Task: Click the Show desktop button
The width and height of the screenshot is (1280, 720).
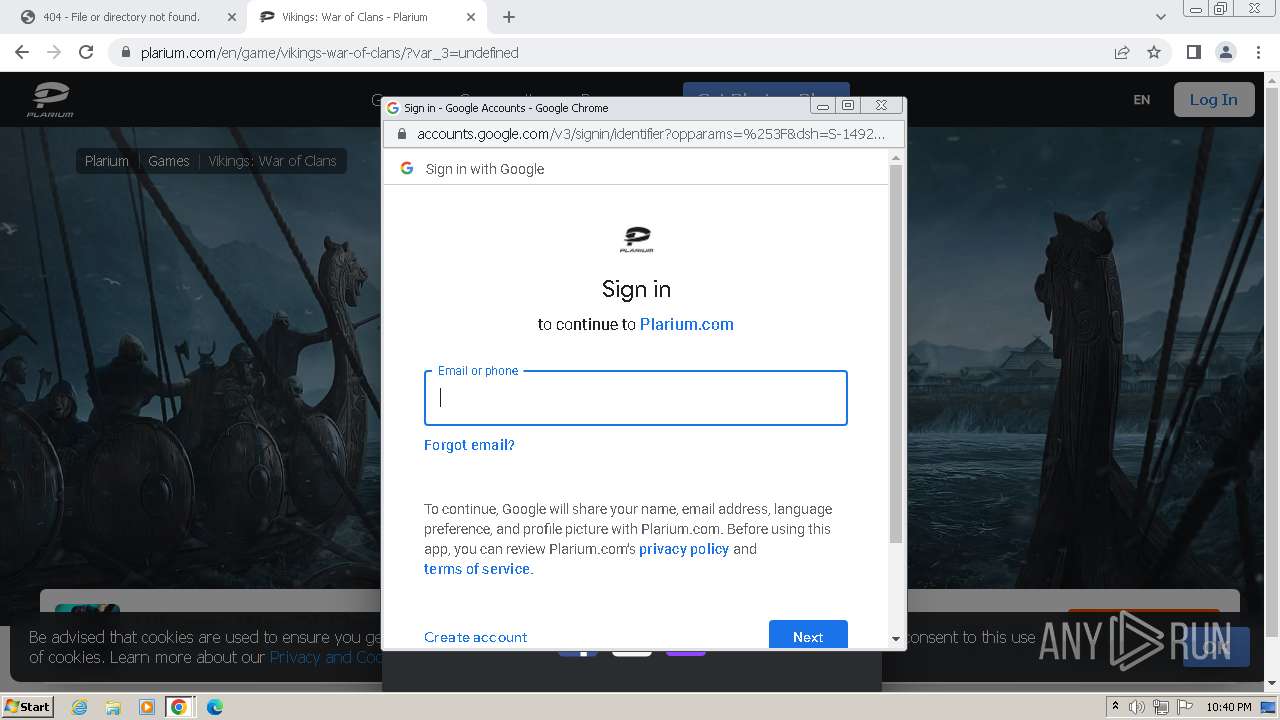Action: [x=1270, y=707]
